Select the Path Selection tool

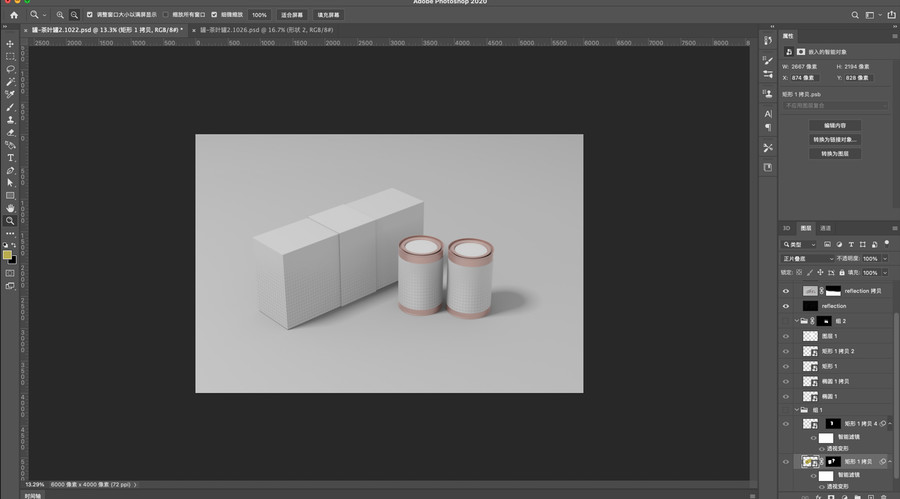10,183
